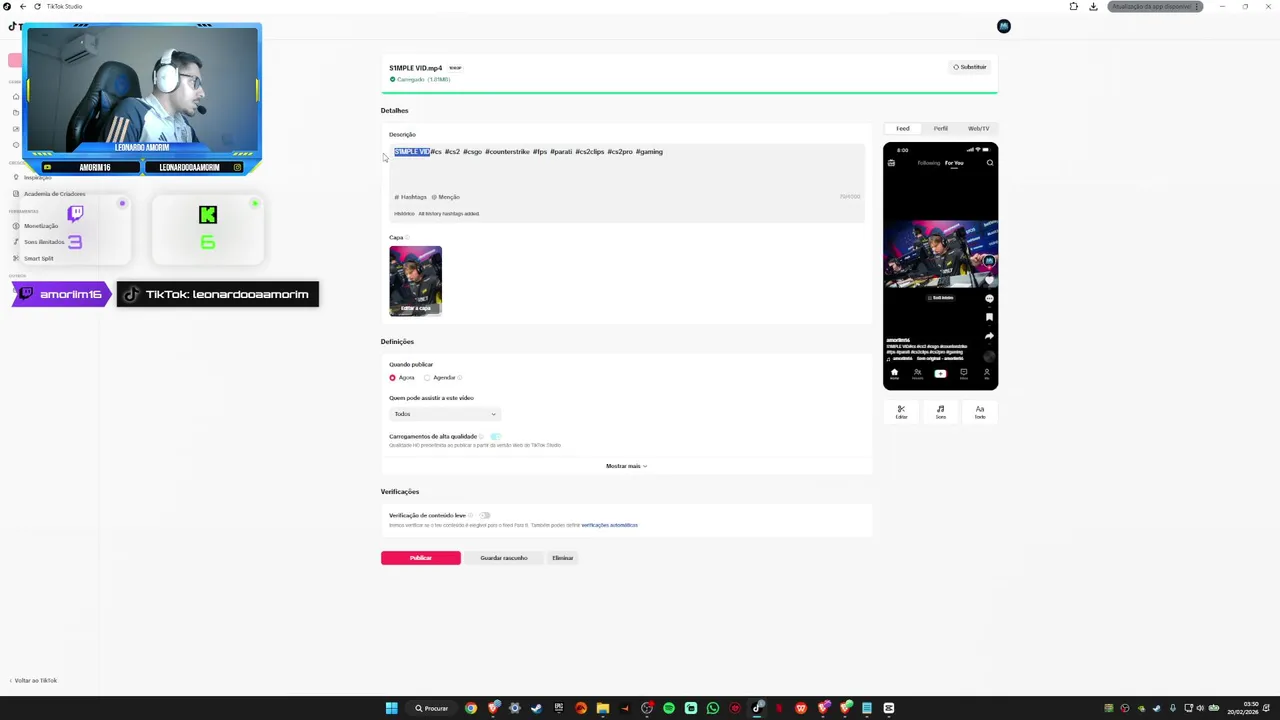Click the back arrow in title bar

[x=23, y=6]
